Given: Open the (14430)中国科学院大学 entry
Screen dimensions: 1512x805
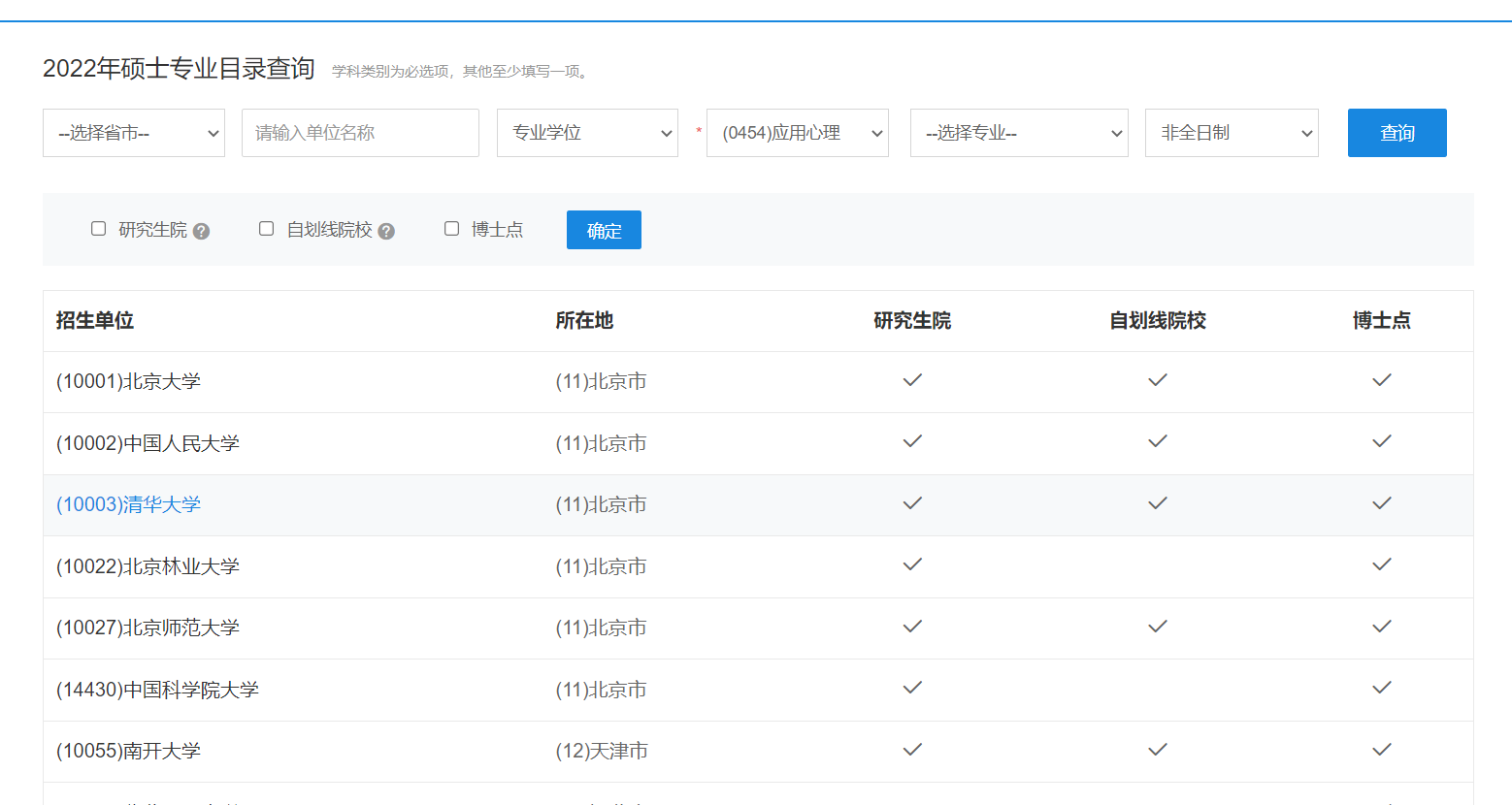Looking at the screenshot, I should point(157,690).
